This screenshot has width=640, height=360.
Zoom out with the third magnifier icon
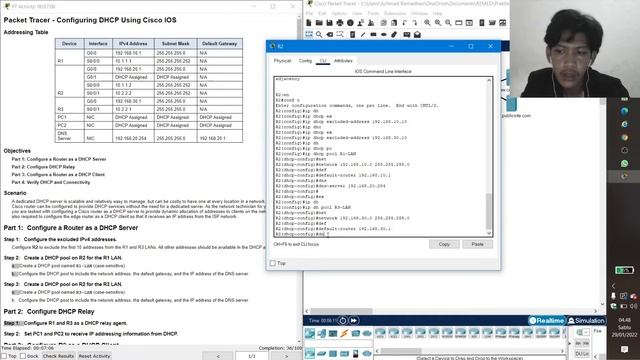point(448,23)
